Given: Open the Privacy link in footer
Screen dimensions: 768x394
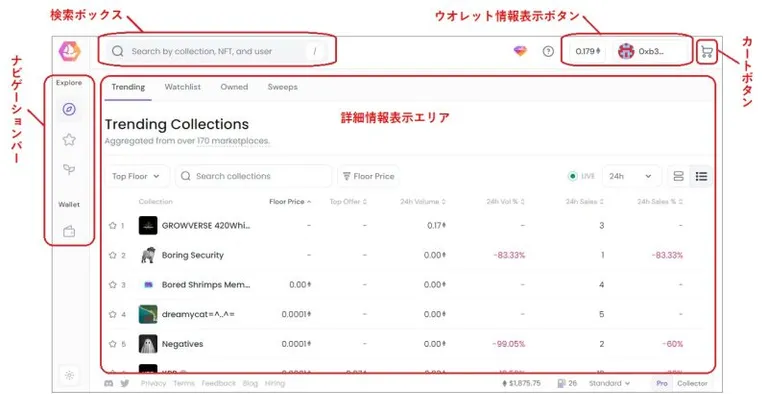Looking at the screenshot, I should (x=153, y=384).
